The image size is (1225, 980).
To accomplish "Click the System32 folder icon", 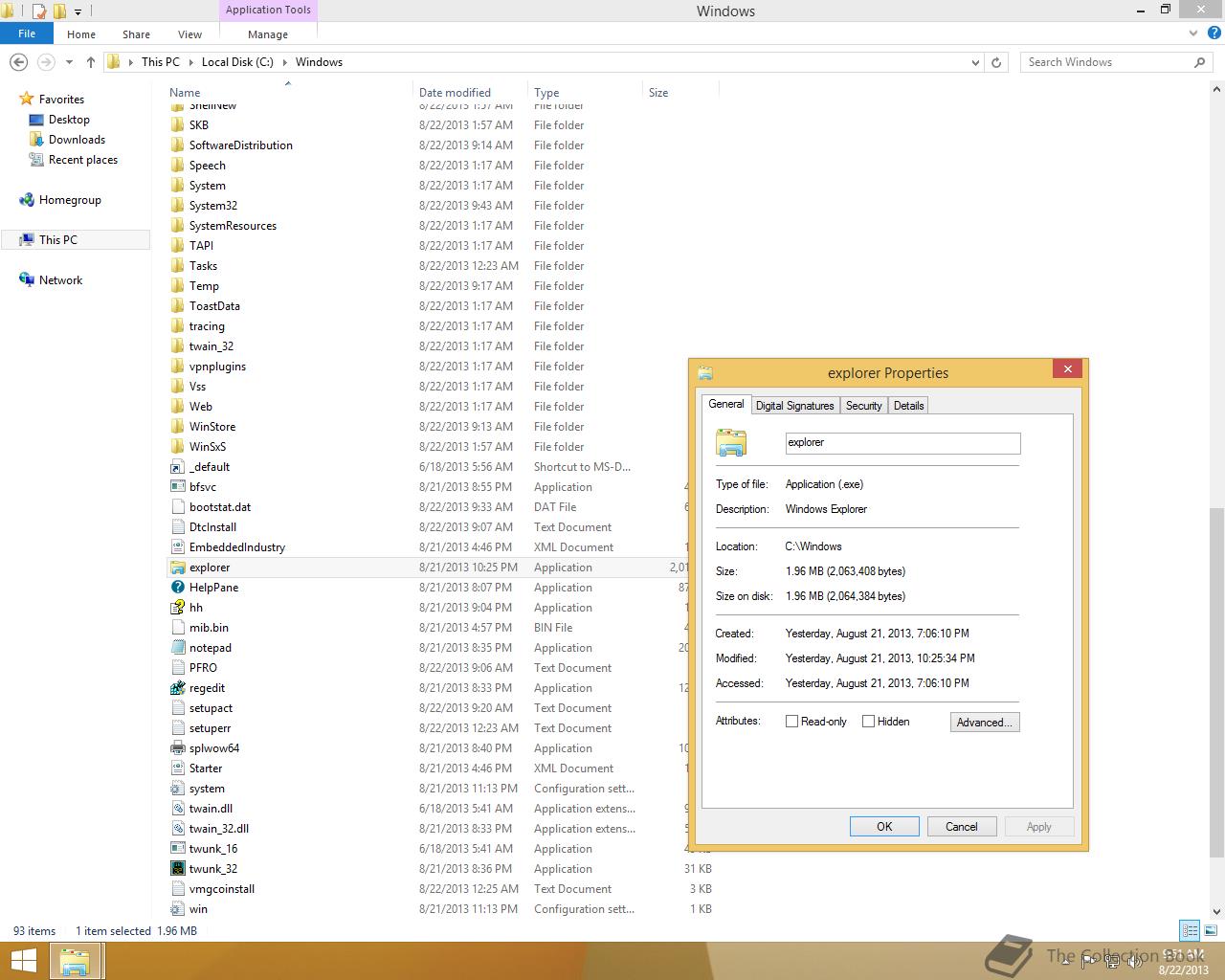I will [x=177, y=206].
